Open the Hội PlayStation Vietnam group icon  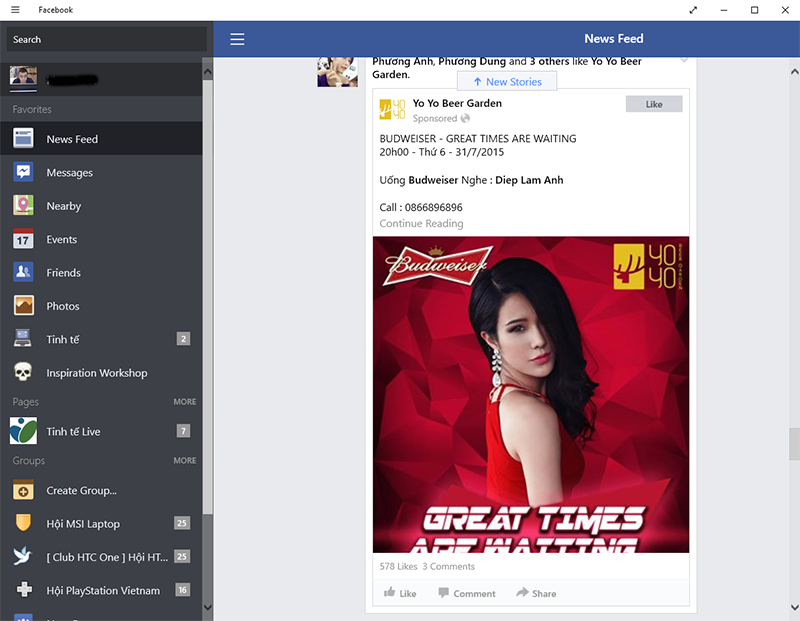[x=23, y=590]
